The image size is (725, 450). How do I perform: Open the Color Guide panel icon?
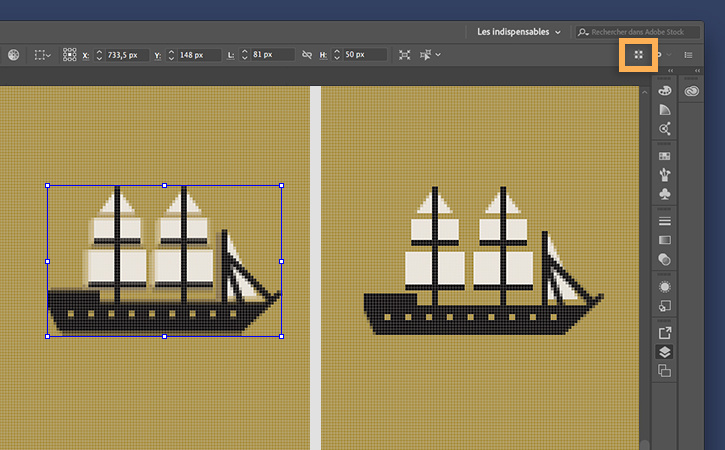click(x=664, y=110)
